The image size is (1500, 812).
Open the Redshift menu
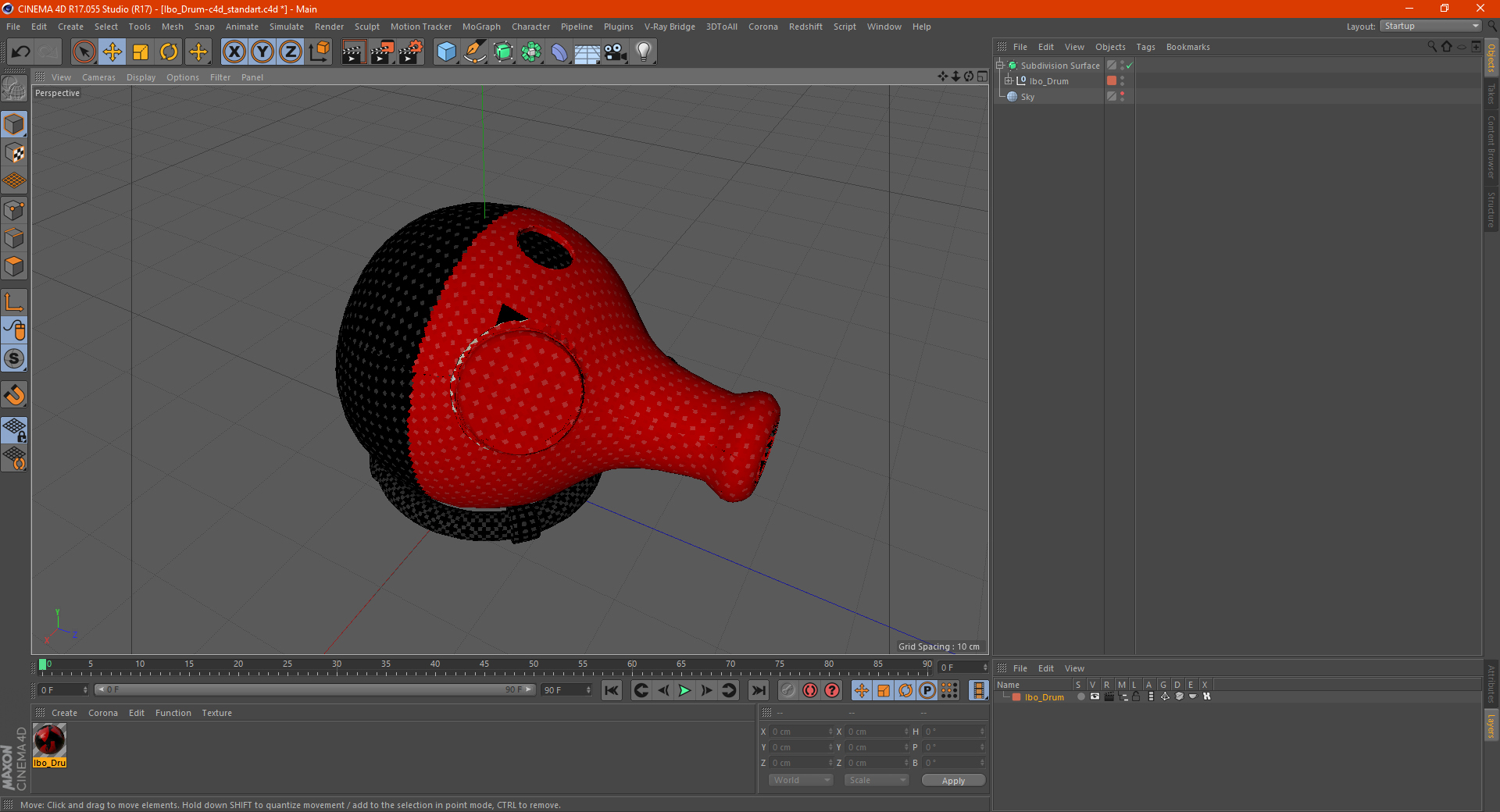point(805,27)
